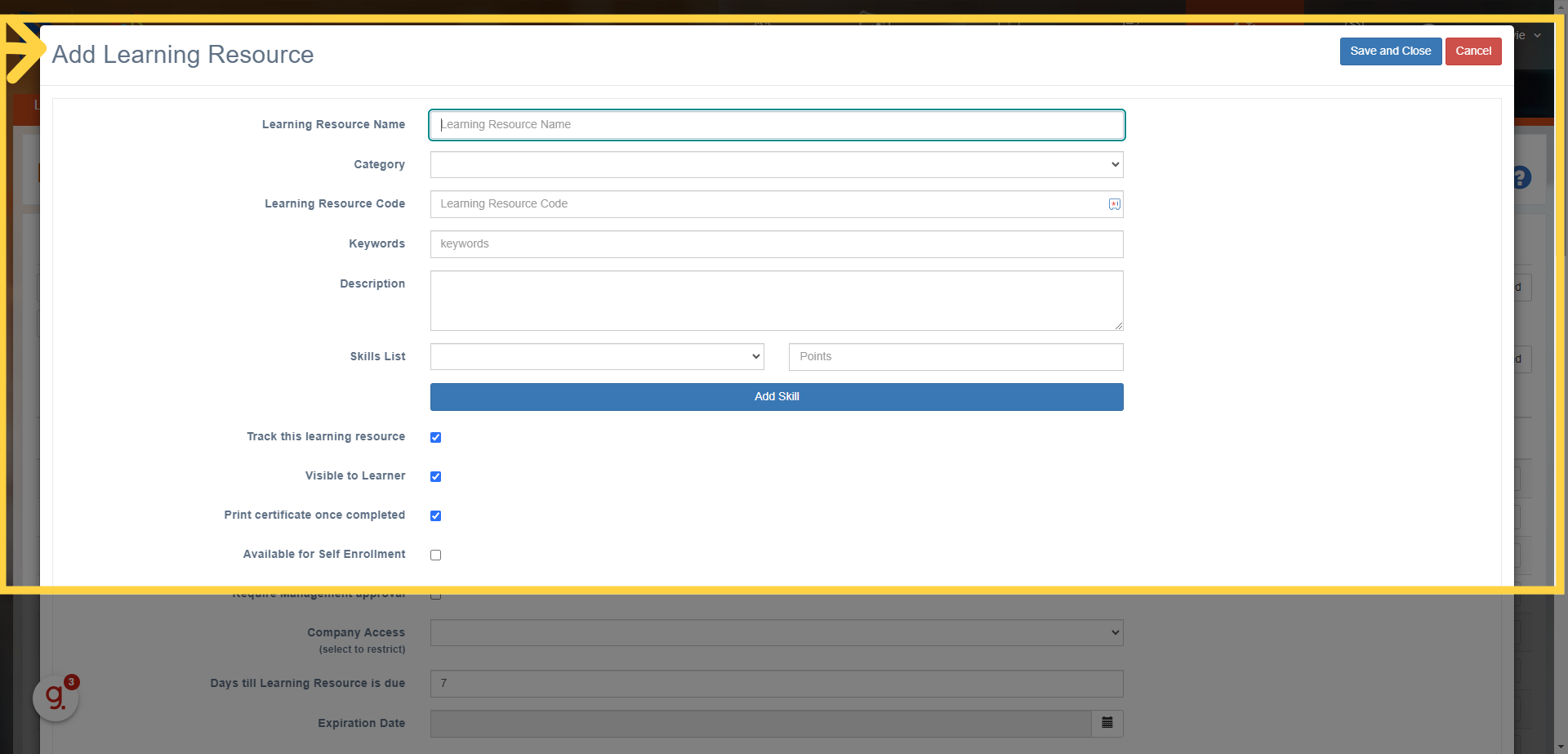
Task: Select the Keywords input field
Action: pyautogui.click(x=777, y=243)
